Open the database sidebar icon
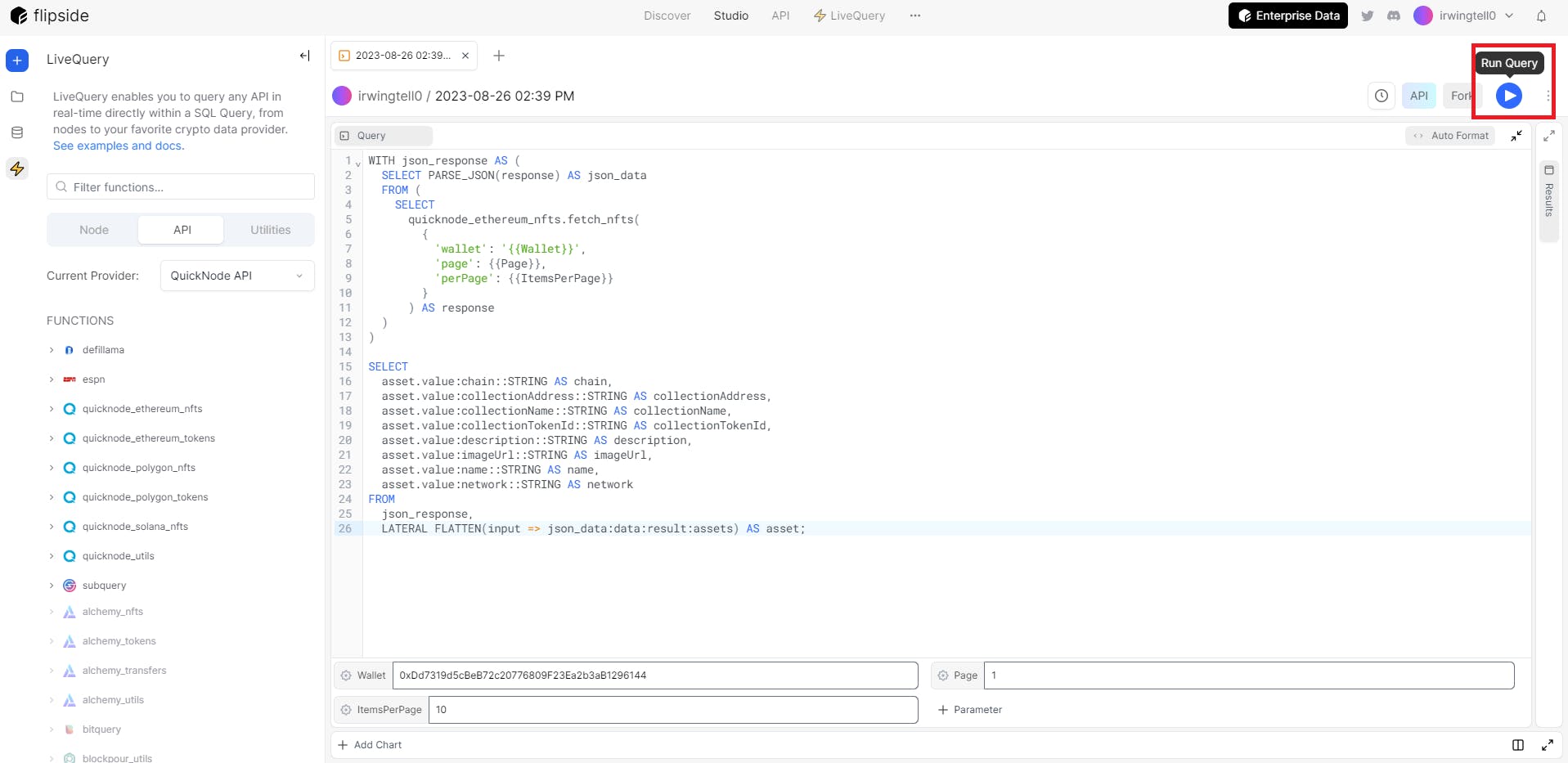Viewport: 1568px width, 763px height. click(17, 132)
